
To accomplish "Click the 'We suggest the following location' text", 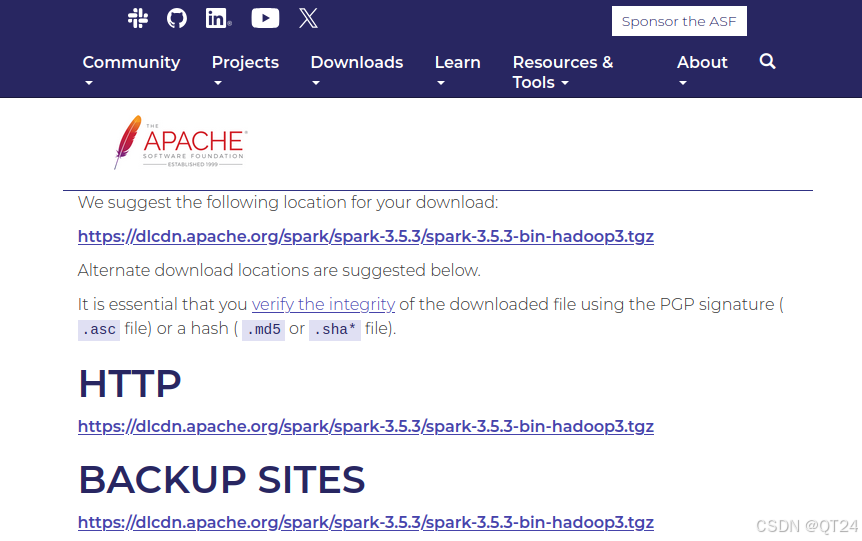I will click(288, 202).
